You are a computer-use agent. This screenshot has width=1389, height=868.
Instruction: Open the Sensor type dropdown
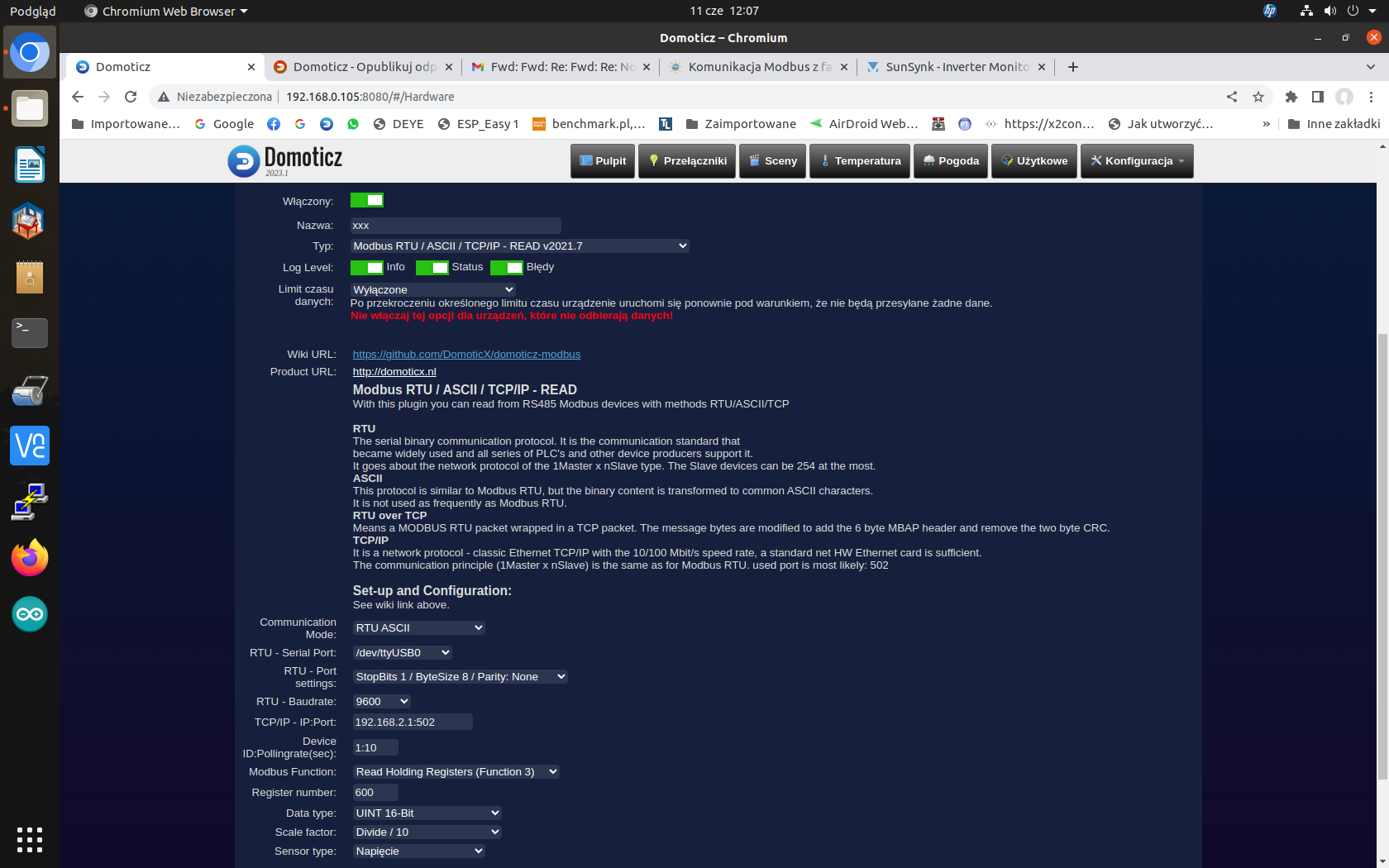click(418, 851)
